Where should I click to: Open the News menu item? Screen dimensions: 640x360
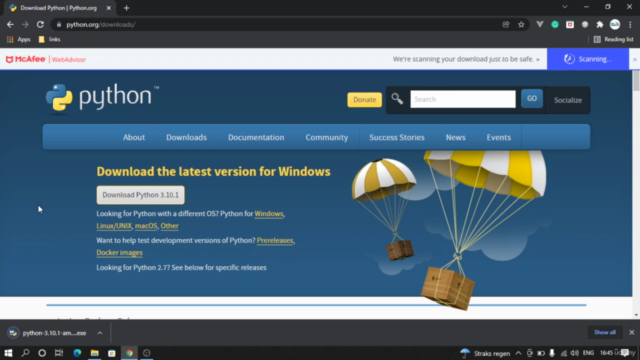click(x=456, y=138)
